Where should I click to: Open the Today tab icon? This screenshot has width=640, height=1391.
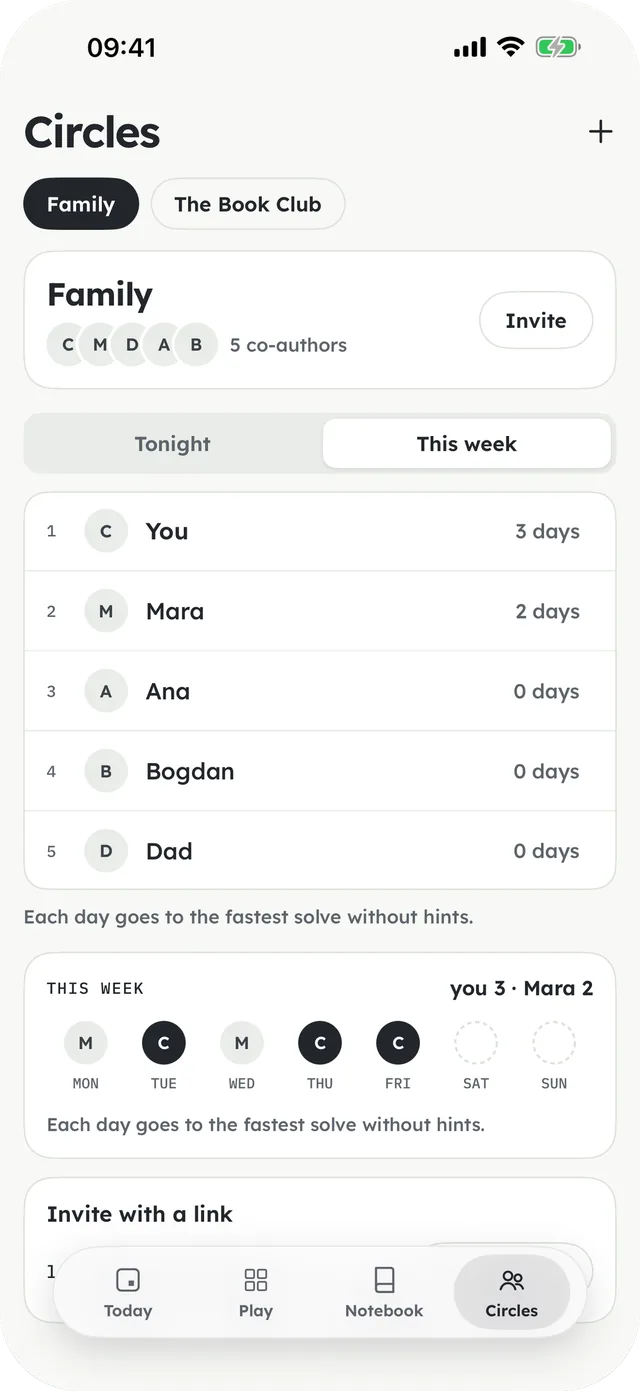pyautogui.click(x=128, y=1280)
